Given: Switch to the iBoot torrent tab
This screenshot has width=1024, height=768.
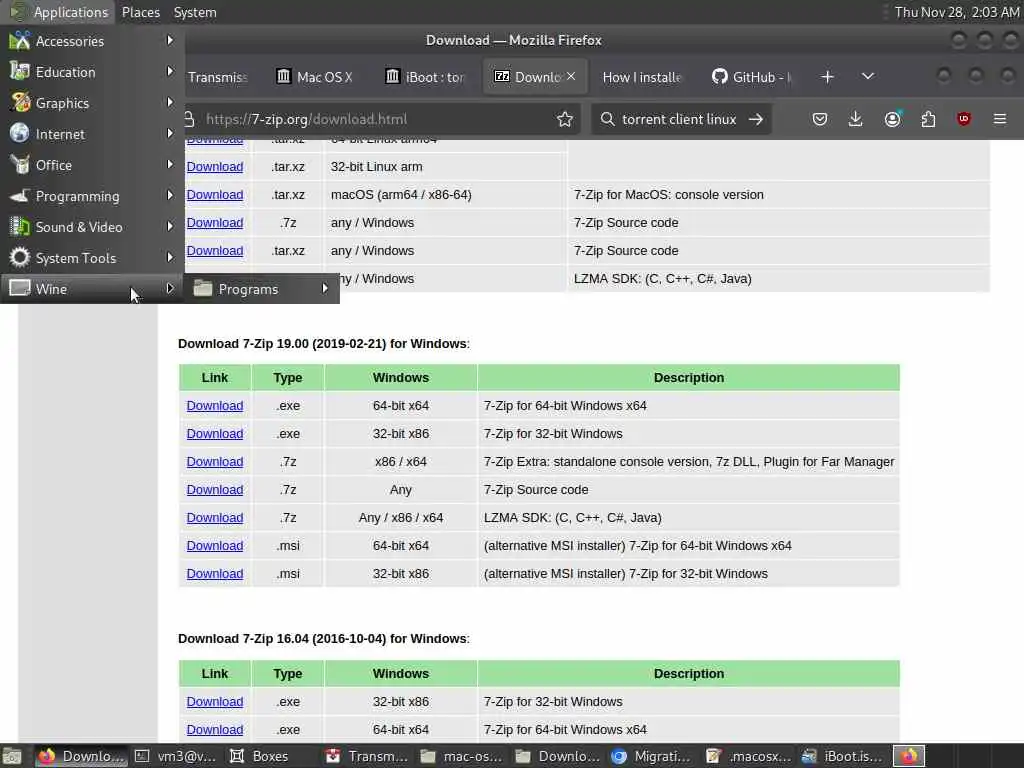Looking at the screenshot, I should [x=426, y=77].
